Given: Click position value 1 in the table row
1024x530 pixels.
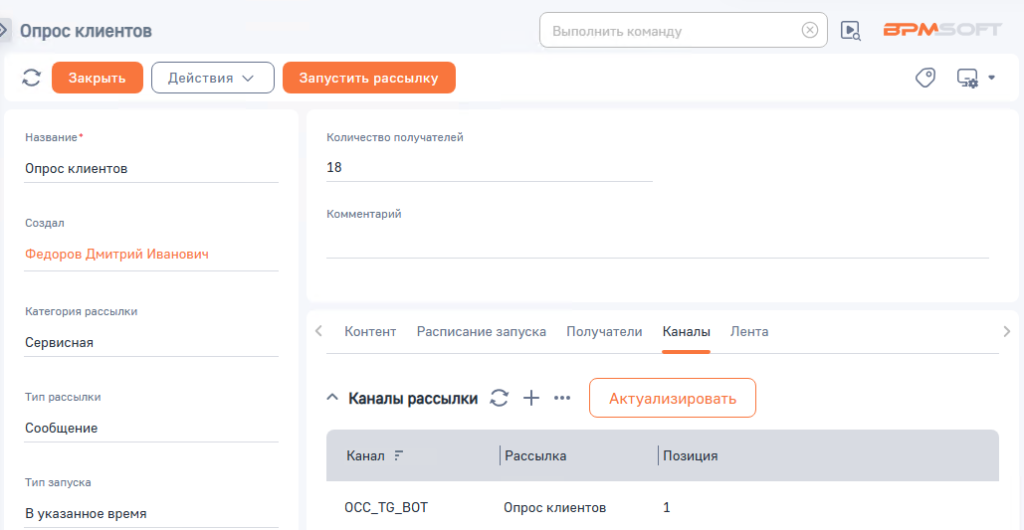Looking at the screenshot, I should [x=667, y=507].
